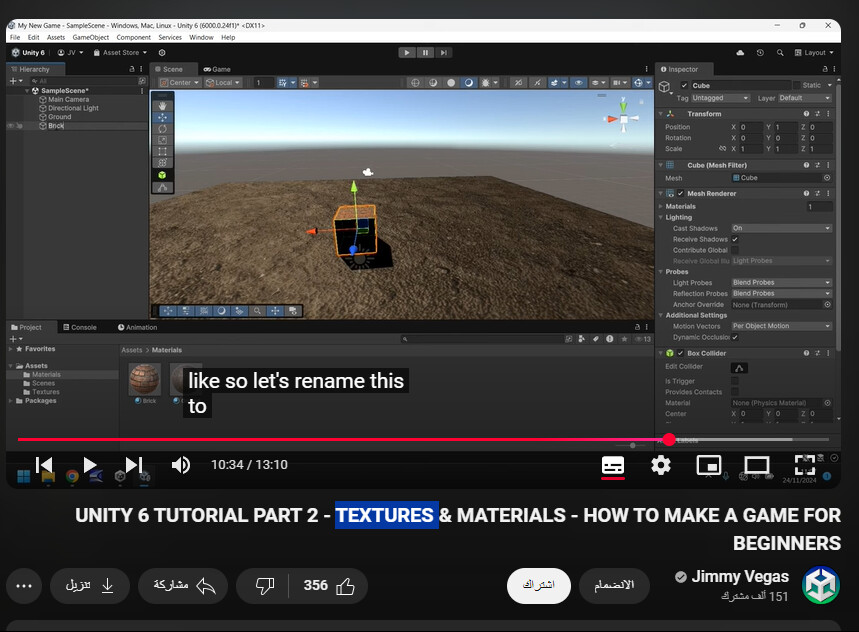Toggle the Cube active checkbox in Inspector

point(683,86)
